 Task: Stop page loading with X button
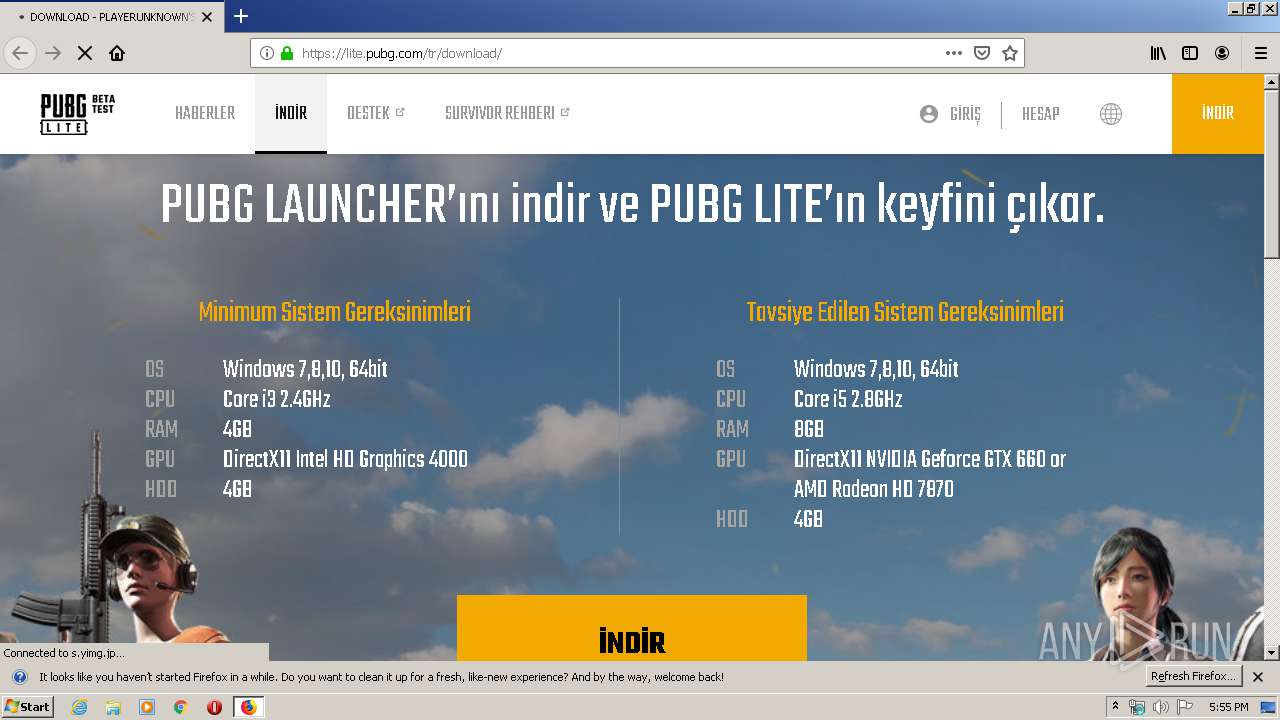(x=85, y=53)
